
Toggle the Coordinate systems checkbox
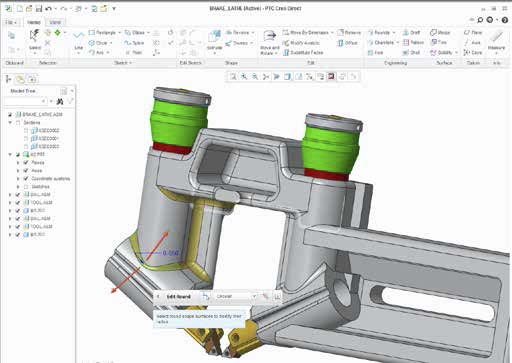coord(26,179)
